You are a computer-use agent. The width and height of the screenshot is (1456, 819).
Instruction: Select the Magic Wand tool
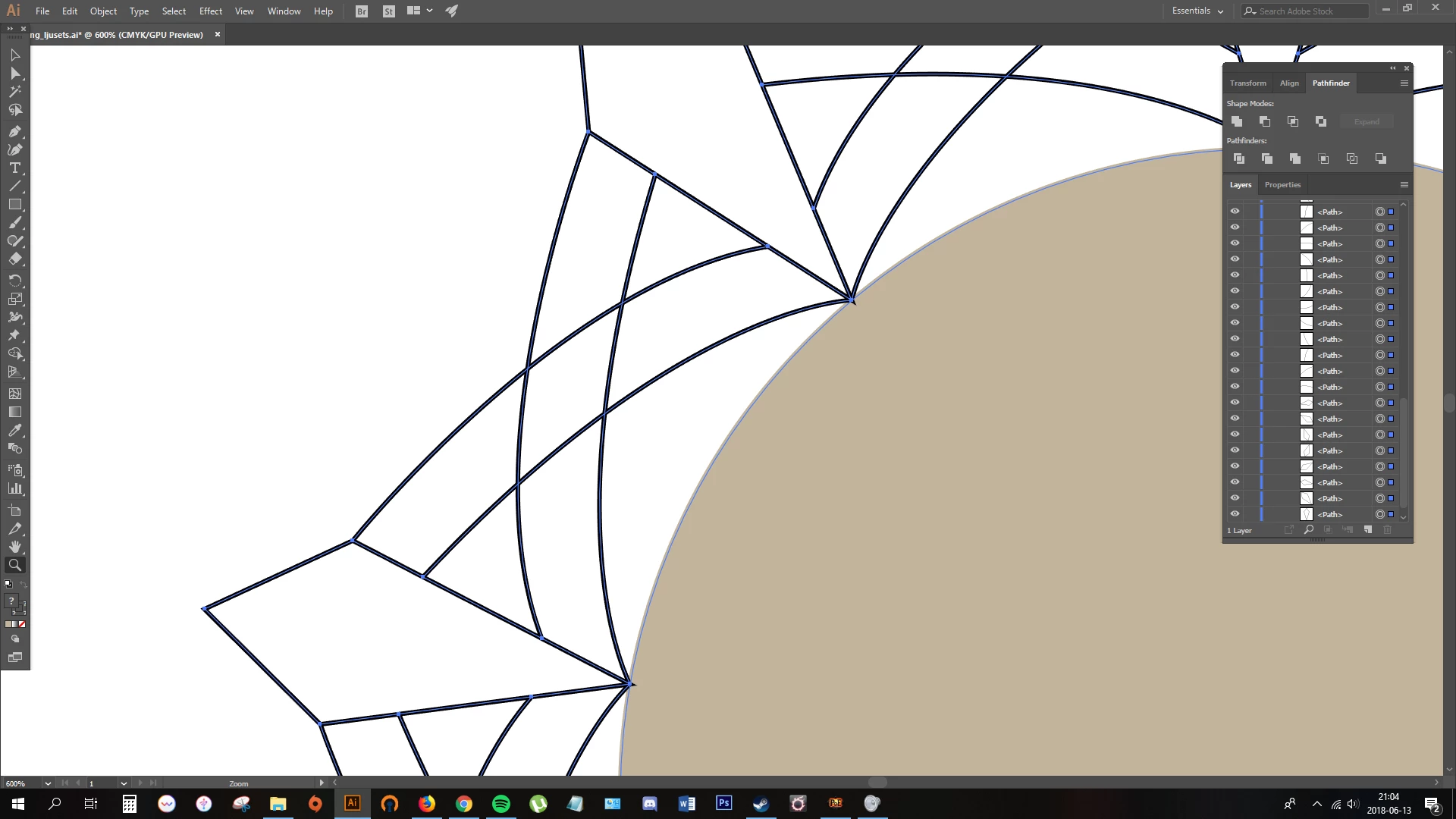point(14,92)
